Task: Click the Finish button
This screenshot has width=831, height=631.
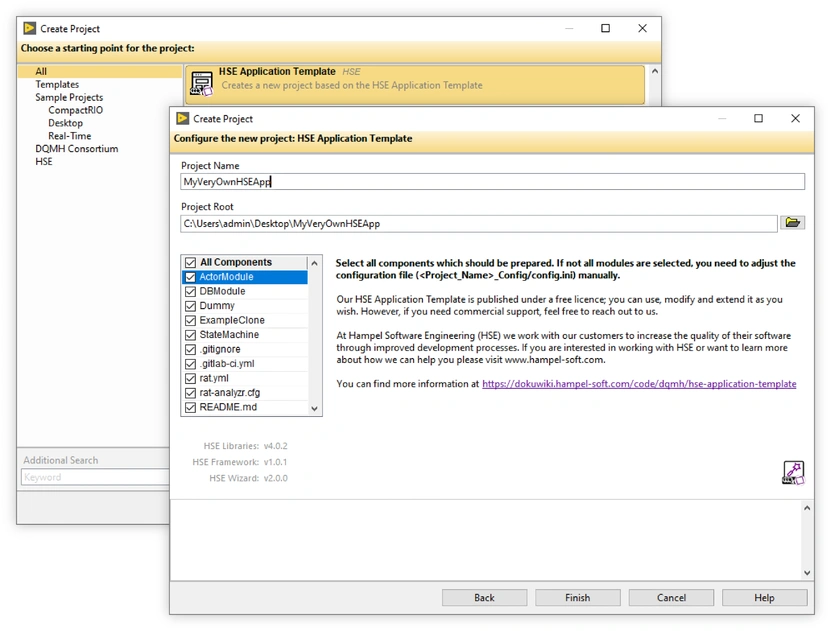Action: click(x=577, y=597)
